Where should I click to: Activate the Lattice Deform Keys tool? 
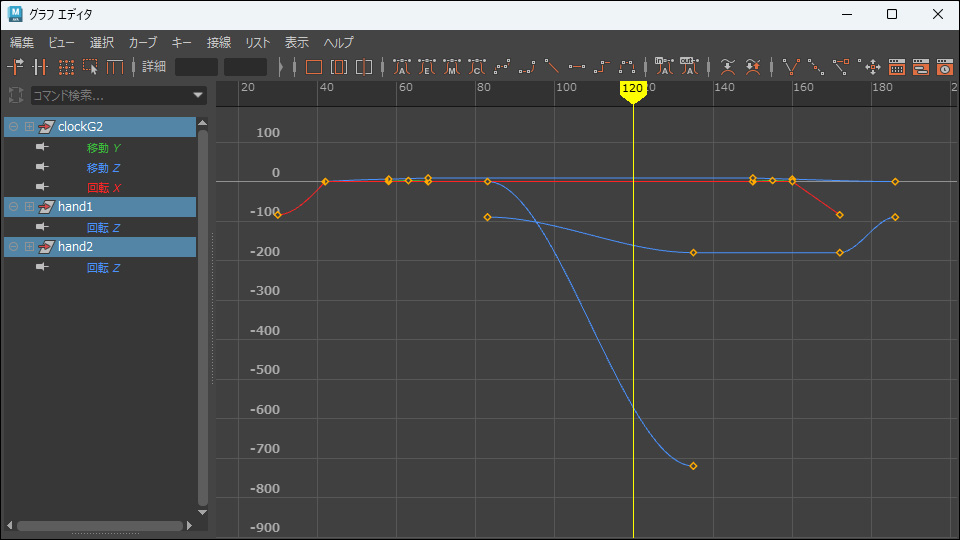click(66, 67)
